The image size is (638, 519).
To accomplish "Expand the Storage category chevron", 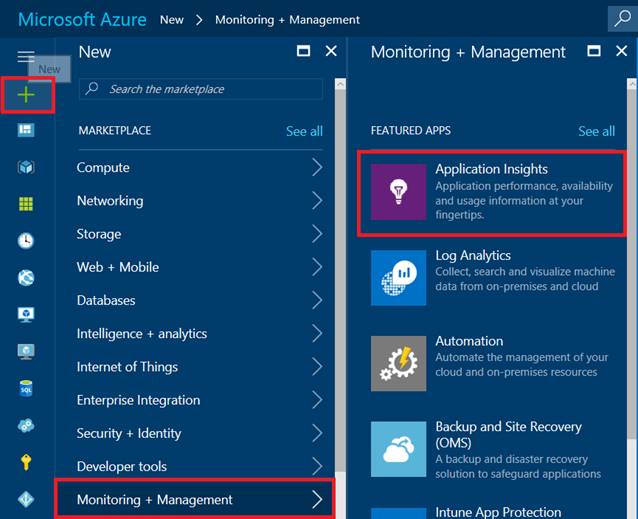I will coord(317,234).
